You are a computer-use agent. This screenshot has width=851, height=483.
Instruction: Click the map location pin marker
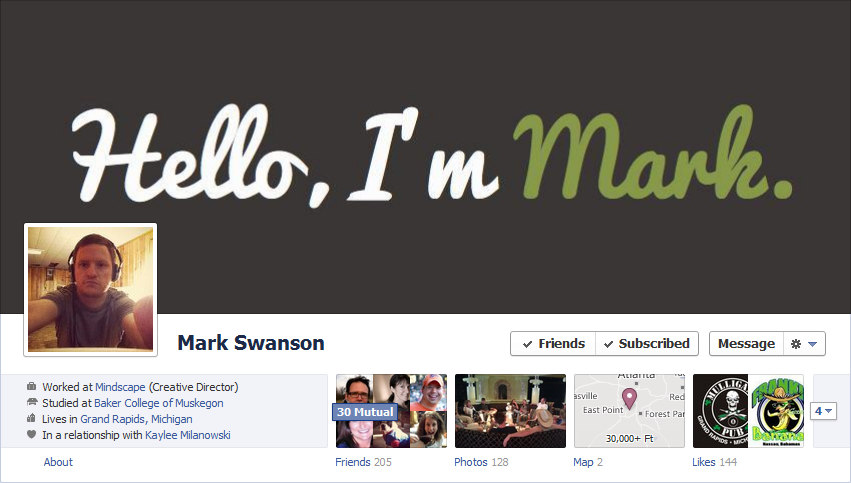click(629, 398)
